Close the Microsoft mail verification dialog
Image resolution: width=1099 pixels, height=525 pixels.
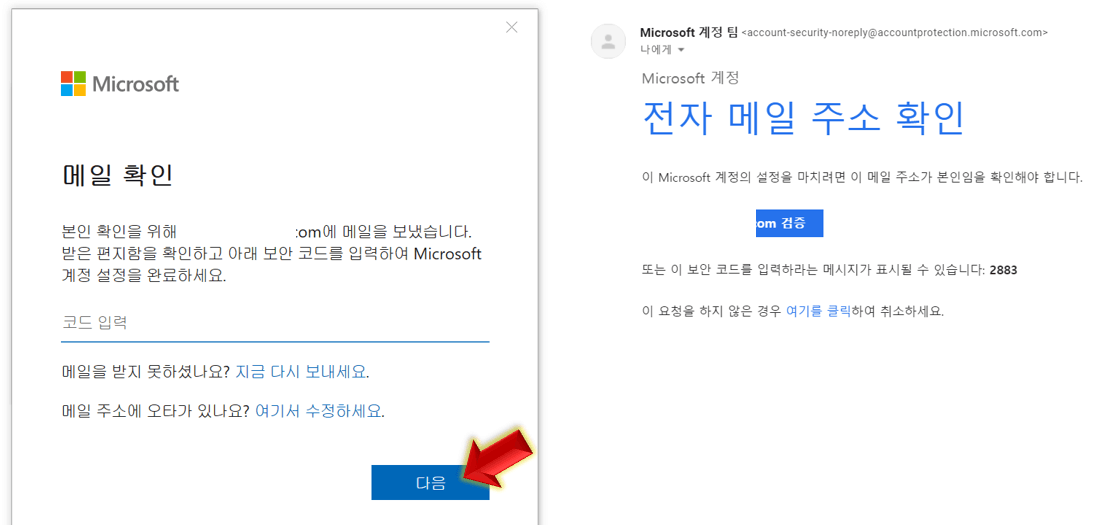(x=512, y=28)
